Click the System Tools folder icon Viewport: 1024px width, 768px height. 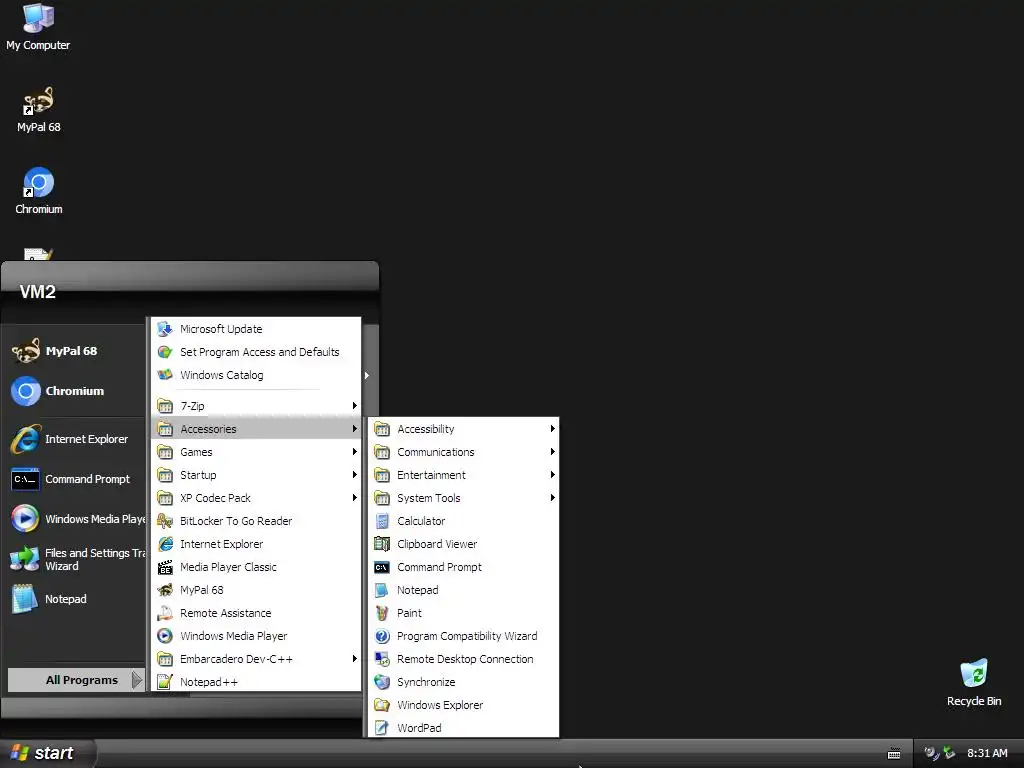[382, 498]
